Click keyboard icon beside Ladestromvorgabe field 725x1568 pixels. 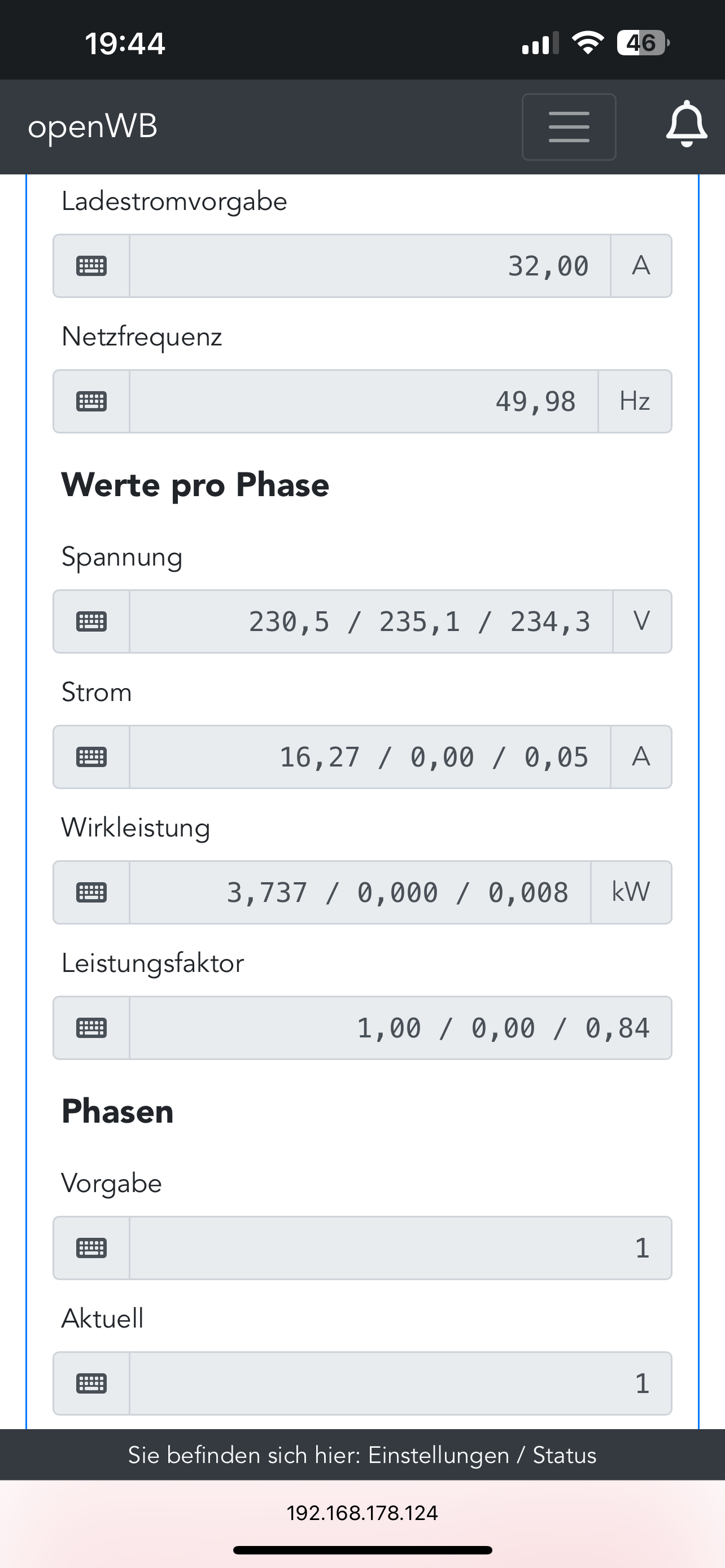pos(91,266)
